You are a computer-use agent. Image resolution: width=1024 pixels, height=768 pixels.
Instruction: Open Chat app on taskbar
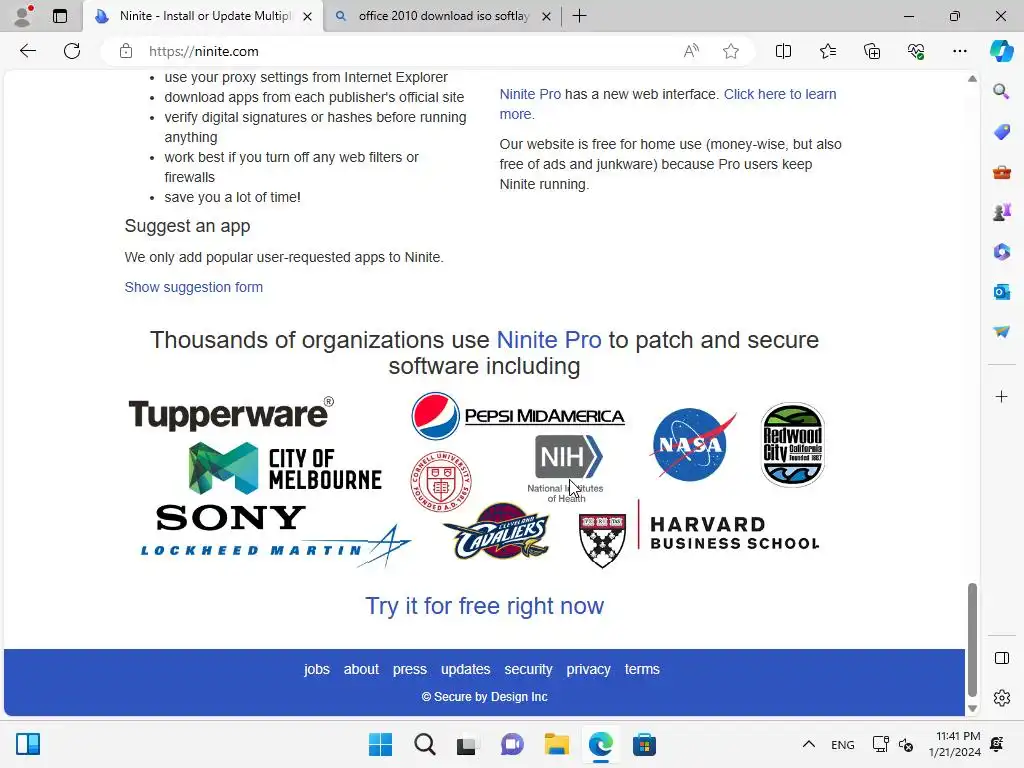click(512, 744)
